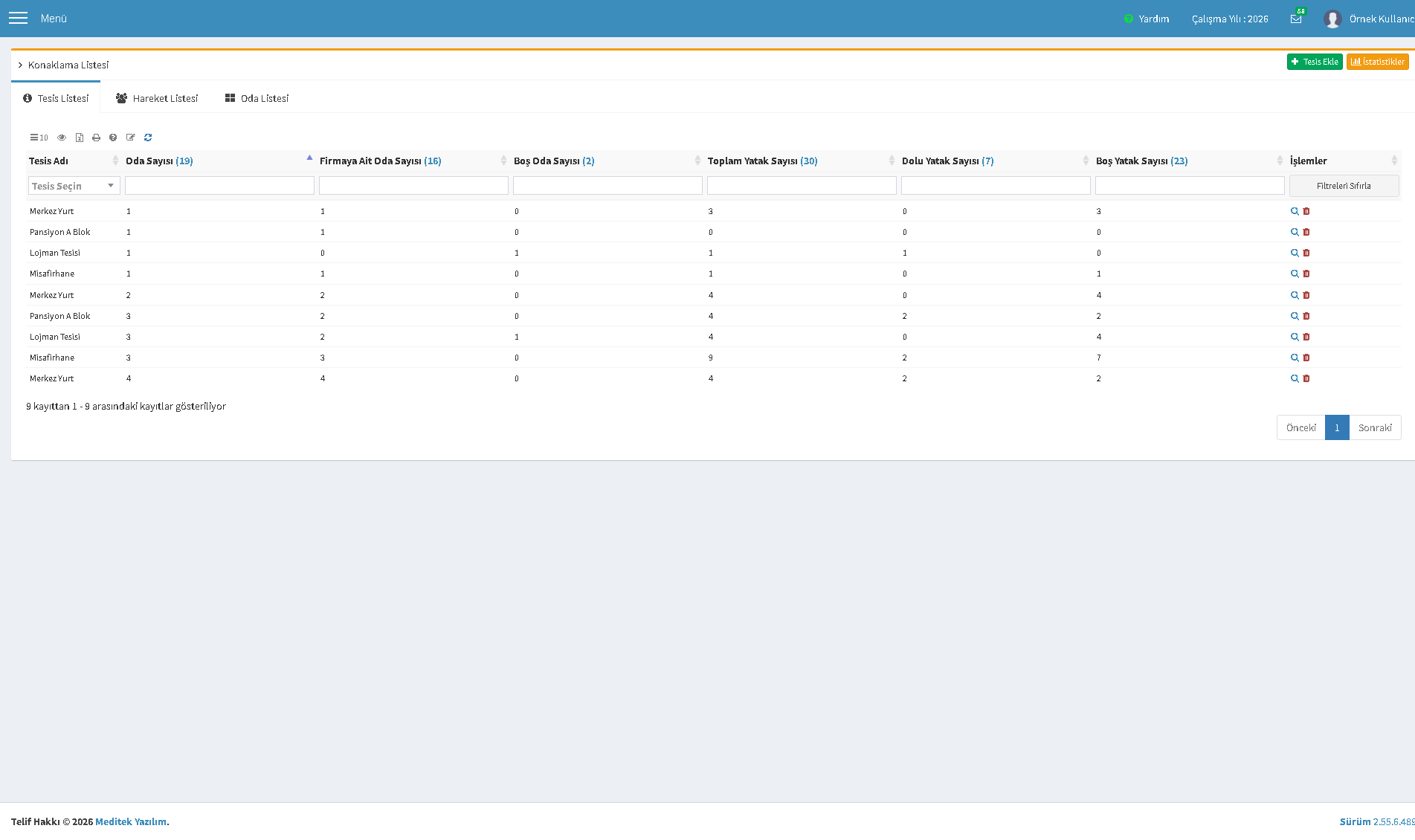
Task: View details of Misafirhane row with 9 beds
Action: [x=1295, y=358]
